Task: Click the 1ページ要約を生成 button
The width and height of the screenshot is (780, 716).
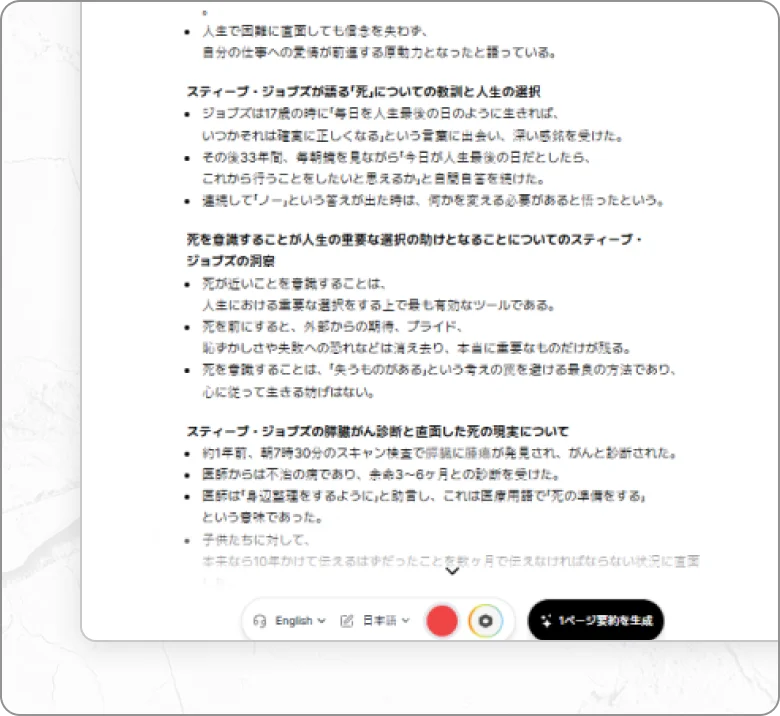Action: tap(595, 620)
